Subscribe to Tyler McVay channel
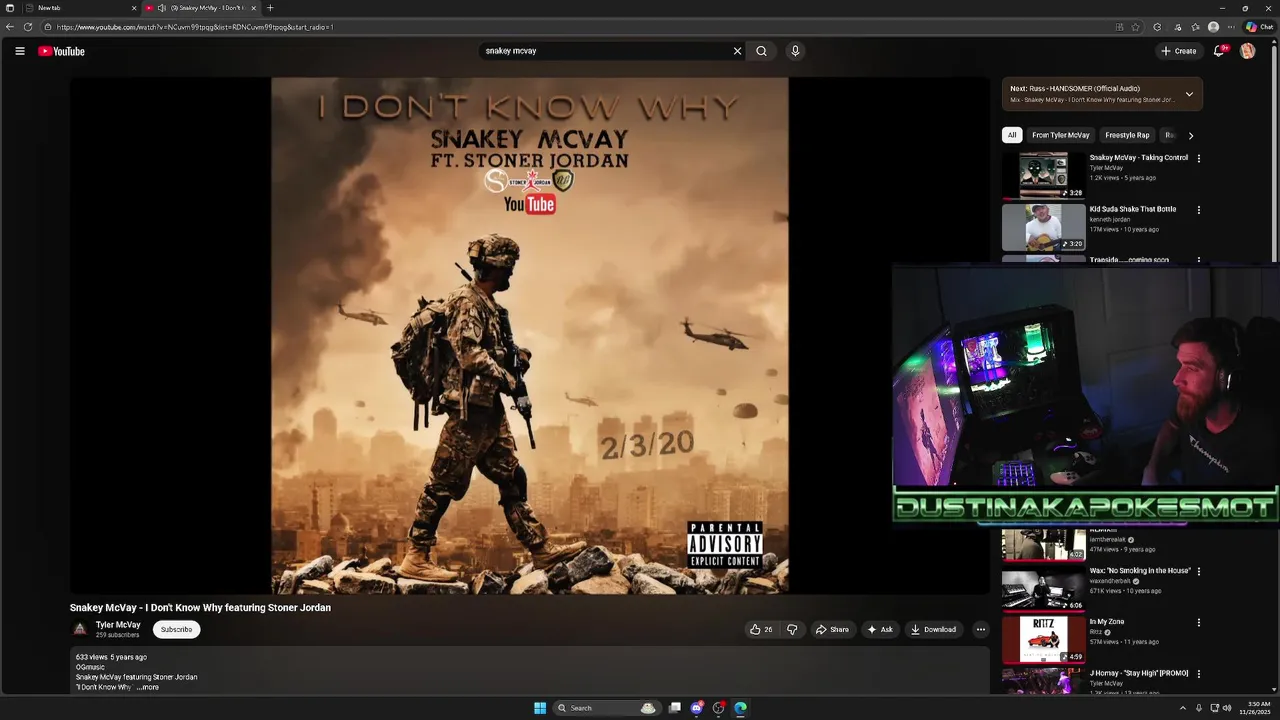 177,630
